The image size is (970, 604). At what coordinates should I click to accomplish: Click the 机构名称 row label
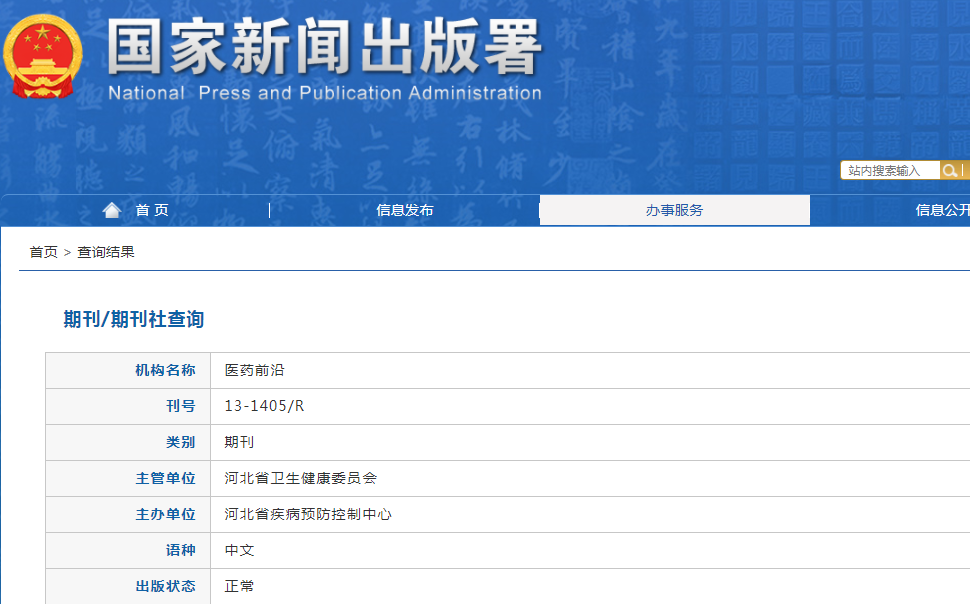pyautogui.click(x=165, y=370)
